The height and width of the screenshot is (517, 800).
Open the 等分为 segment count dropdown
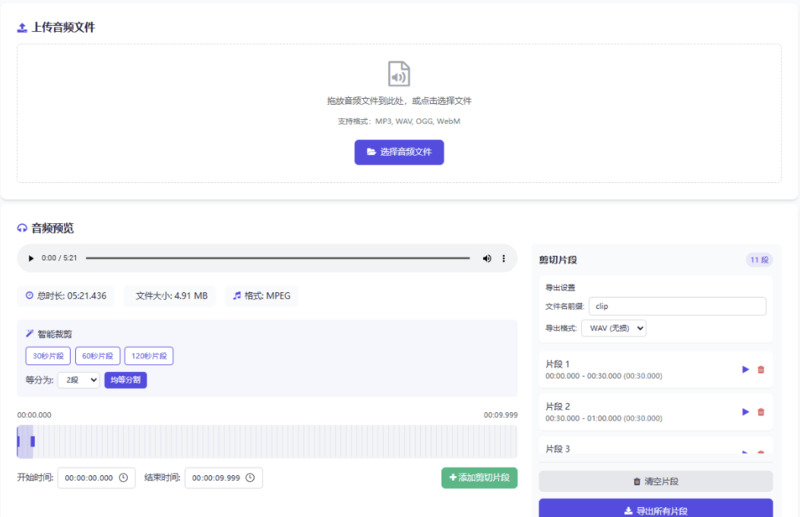pyautogui.click(x=79, y=380)
